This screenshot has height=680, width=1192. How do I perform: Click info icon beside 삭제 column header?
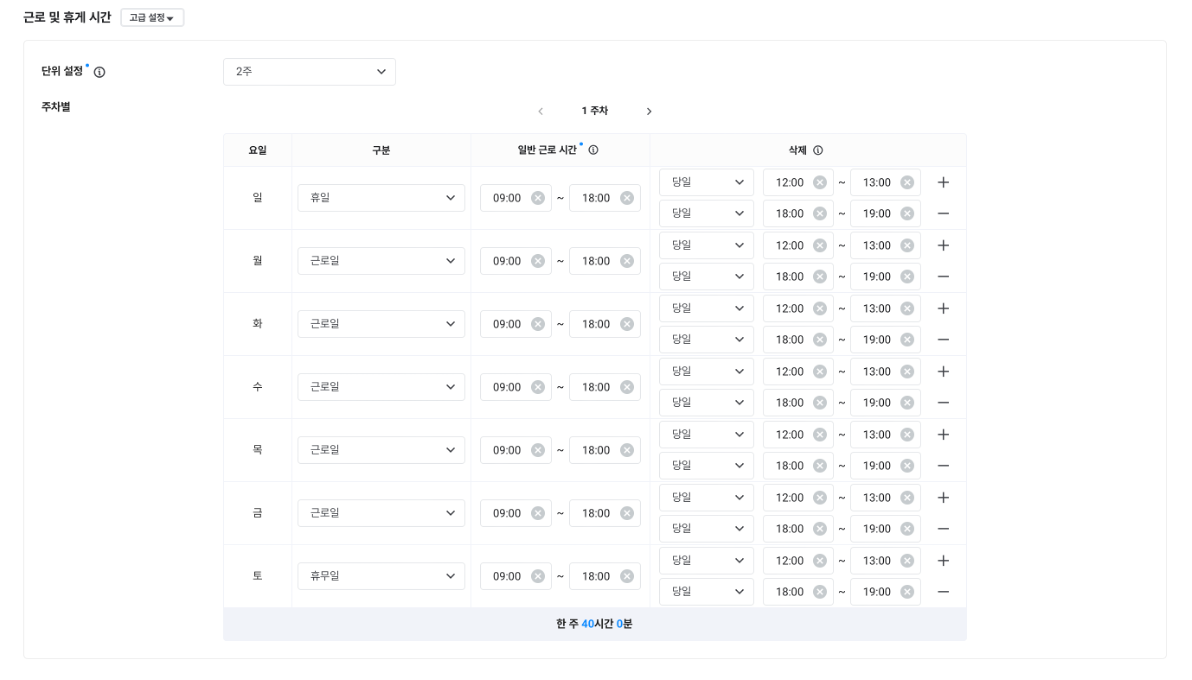pyautogui.click(x=818, y=150)
